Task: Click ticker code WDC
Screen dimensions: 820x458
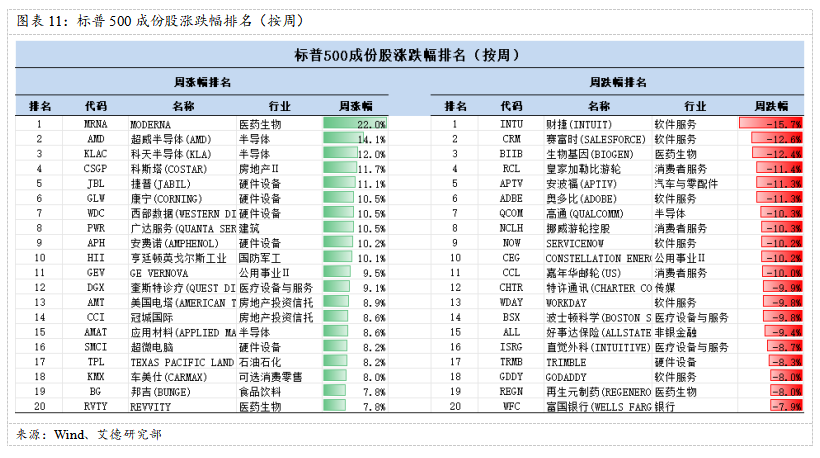Action: (x=96, y=213)
